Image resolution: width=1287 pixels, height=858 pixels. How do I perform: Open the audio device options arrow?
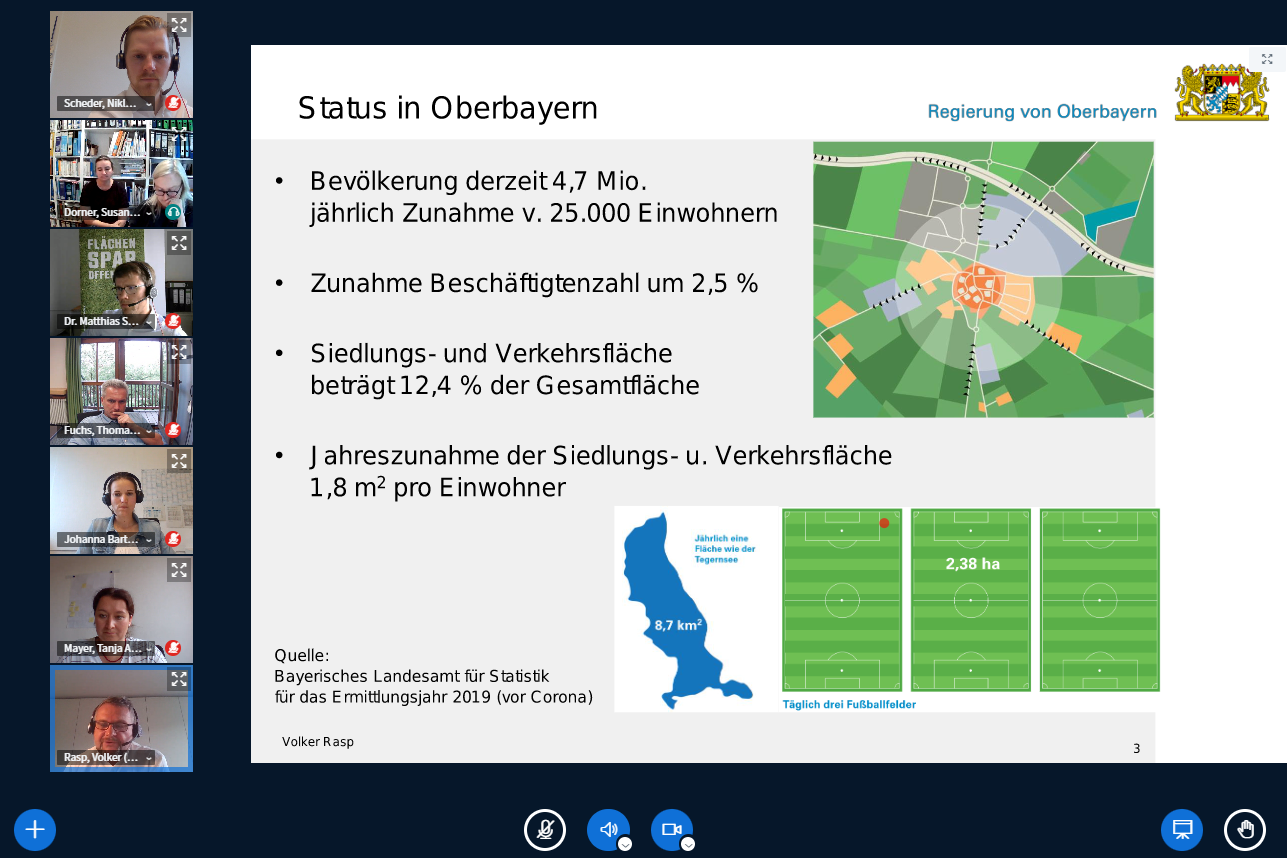625,844
